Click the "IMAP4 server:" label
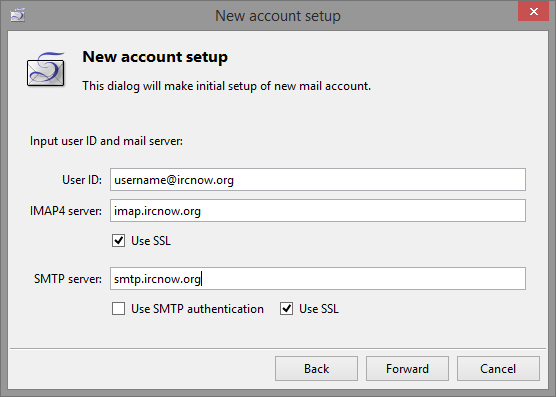This screenshot has width=556, height=397. point(66,211)
